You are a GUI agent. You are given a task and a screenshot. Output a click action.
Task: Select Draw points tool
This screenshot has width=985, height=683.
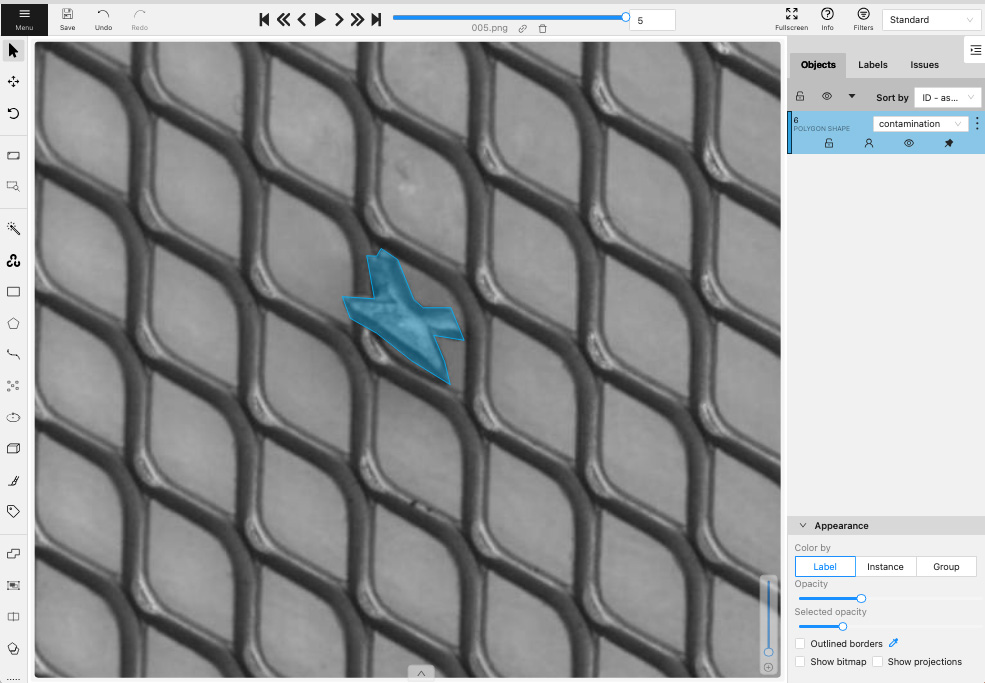pyautogui.click(x=13, y=386)
